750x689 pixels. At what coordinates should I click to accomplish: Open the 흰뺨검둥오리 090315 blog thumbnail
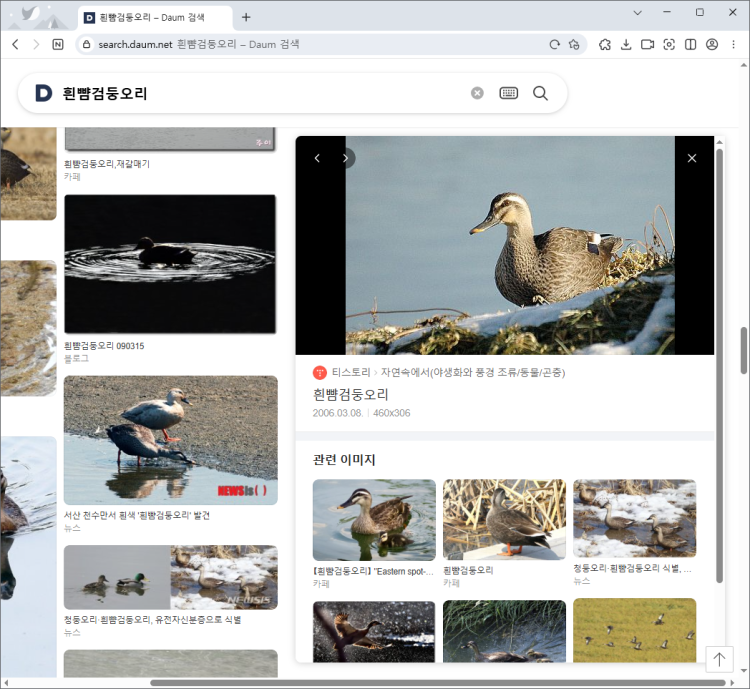click(169, 264)
